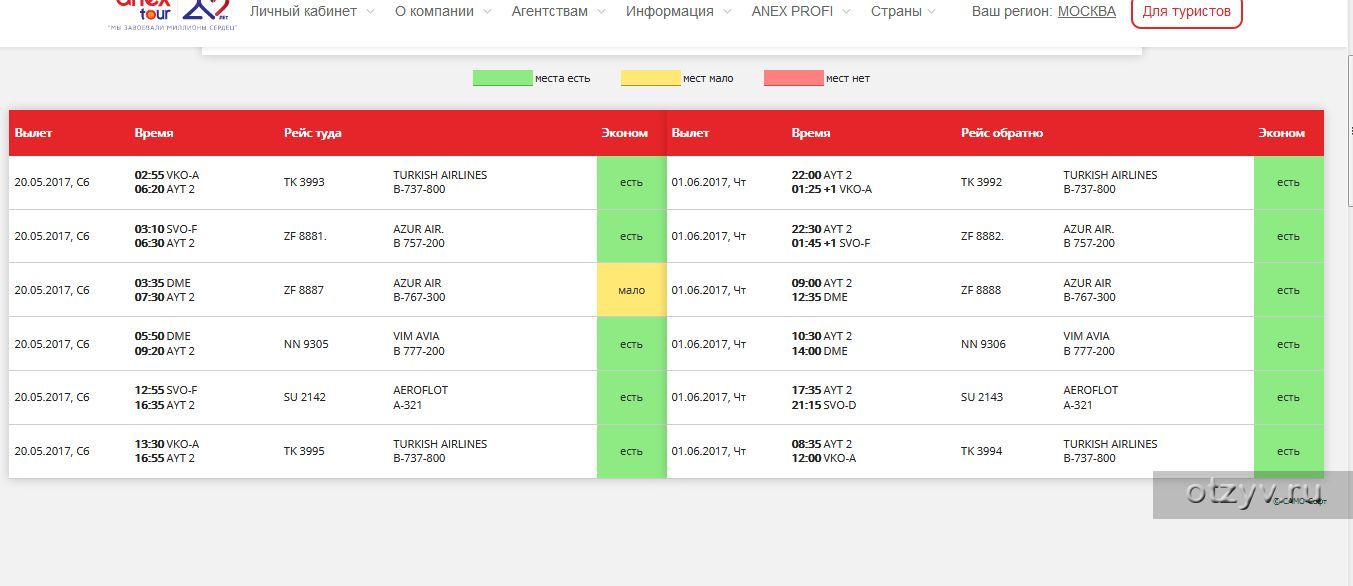Open the О компании menu
The width and height of the screenshot is (1353, 586).
point(443,12)
